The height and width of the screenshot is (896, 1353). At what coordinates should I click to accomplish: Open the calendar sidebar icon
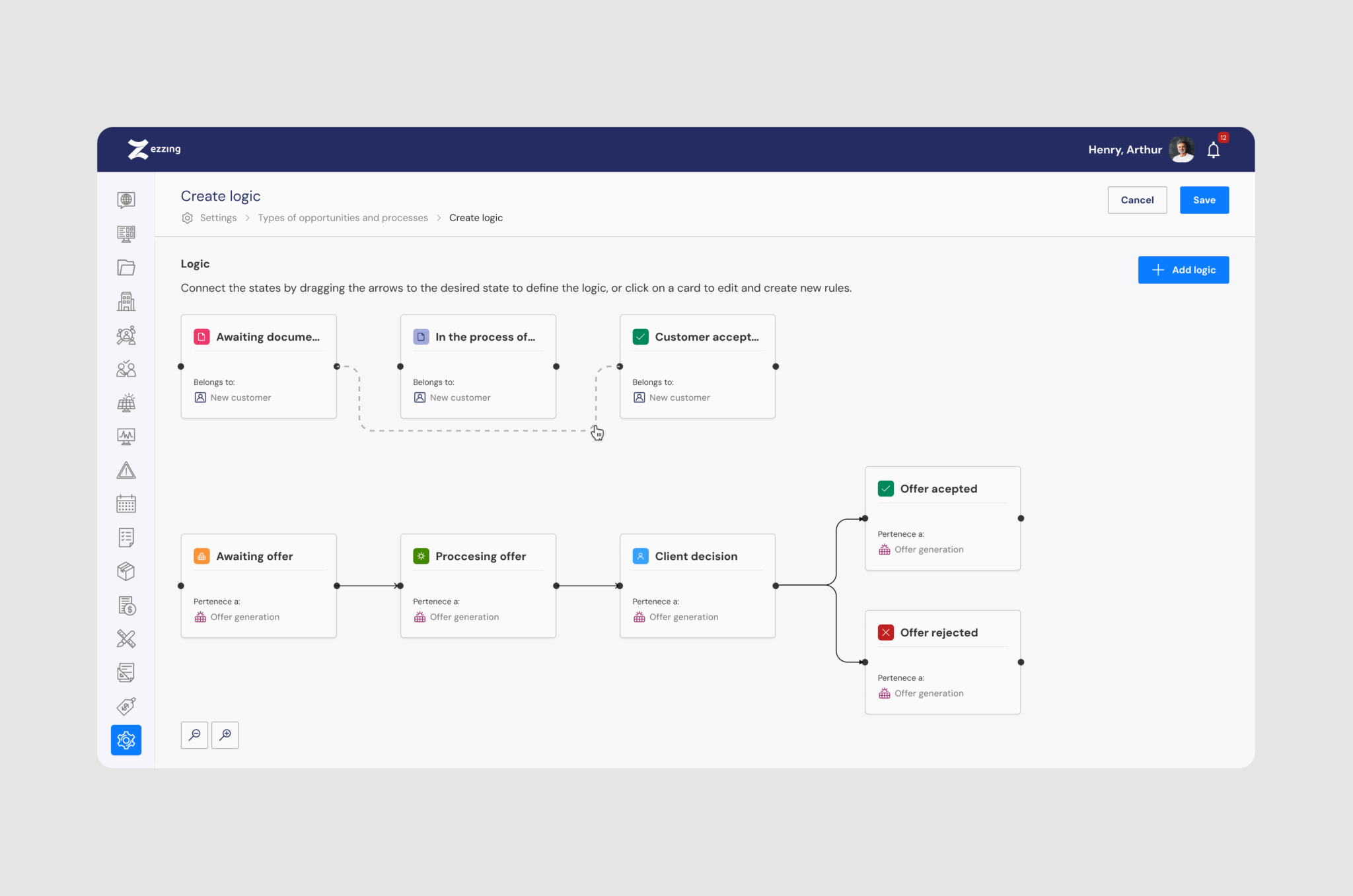tap(126, 504)
